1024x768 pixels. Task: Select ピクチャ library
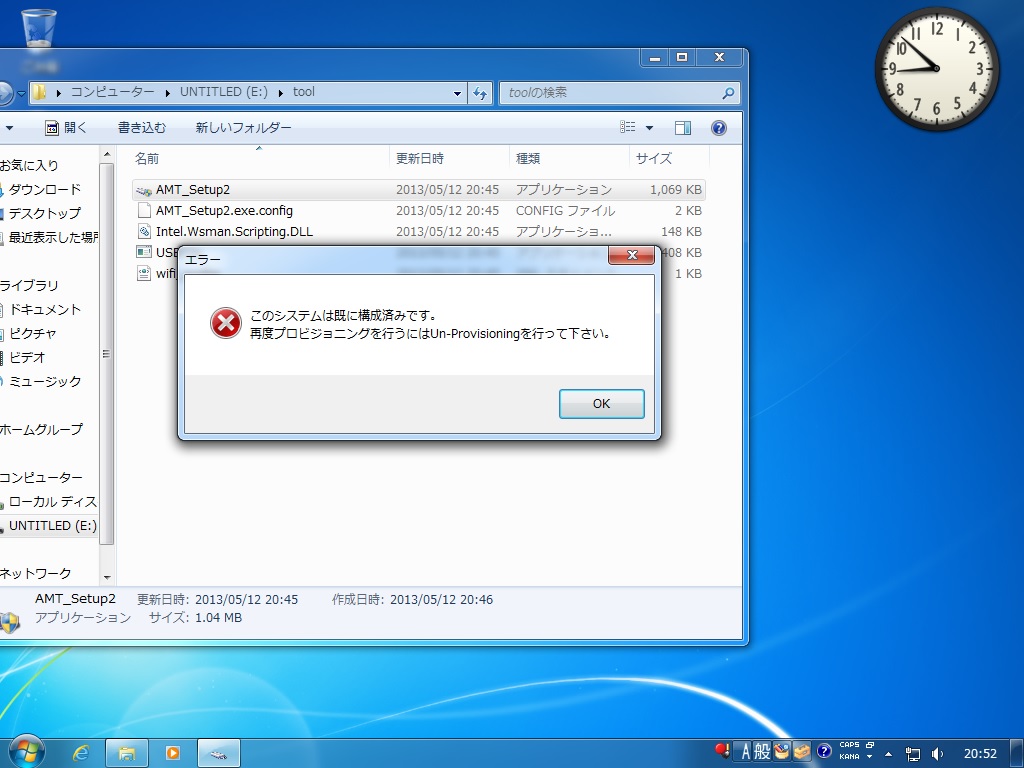[33, 334]
